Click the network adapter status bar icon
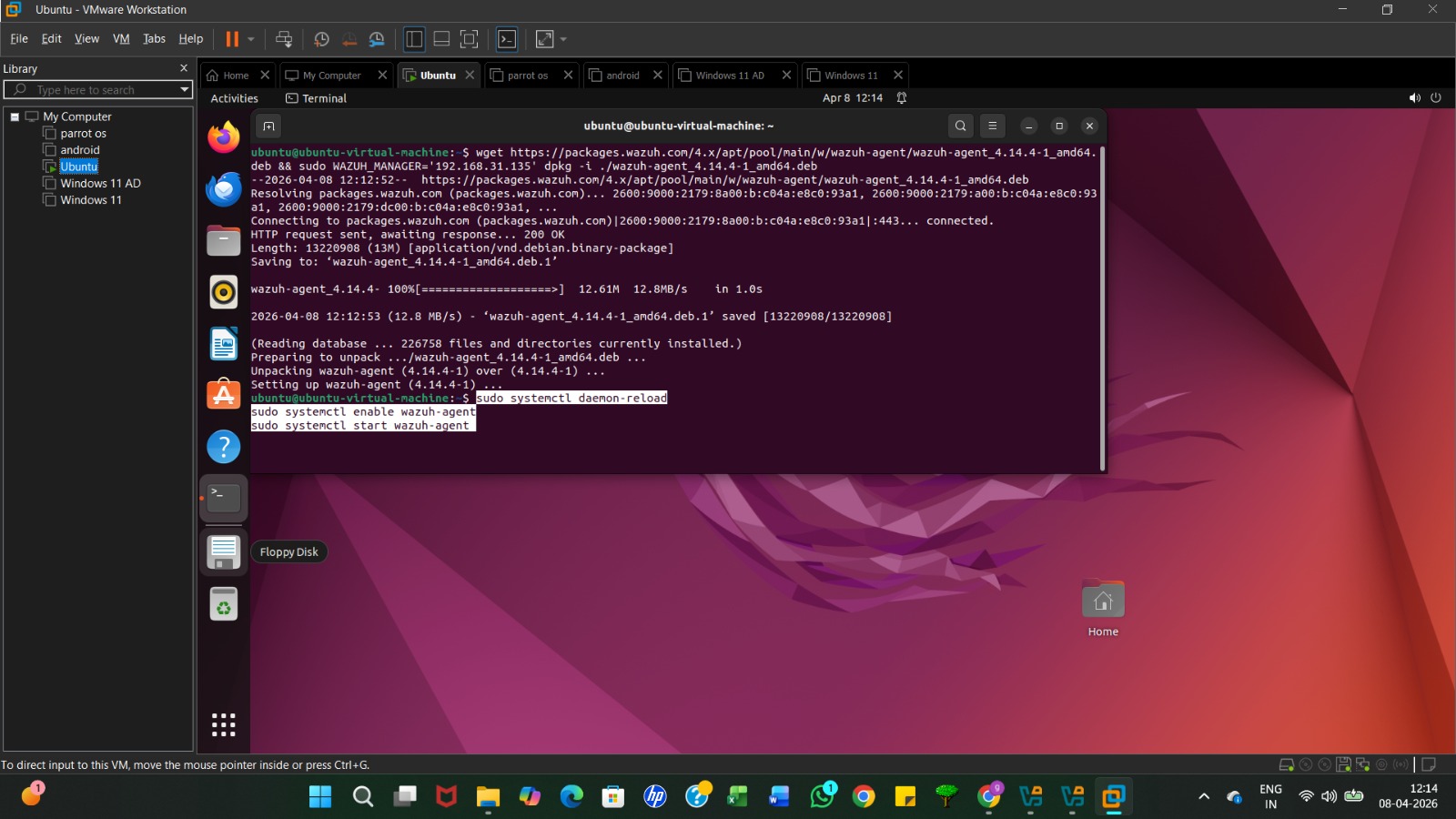1456x819 pixels. coord(1362,765)
